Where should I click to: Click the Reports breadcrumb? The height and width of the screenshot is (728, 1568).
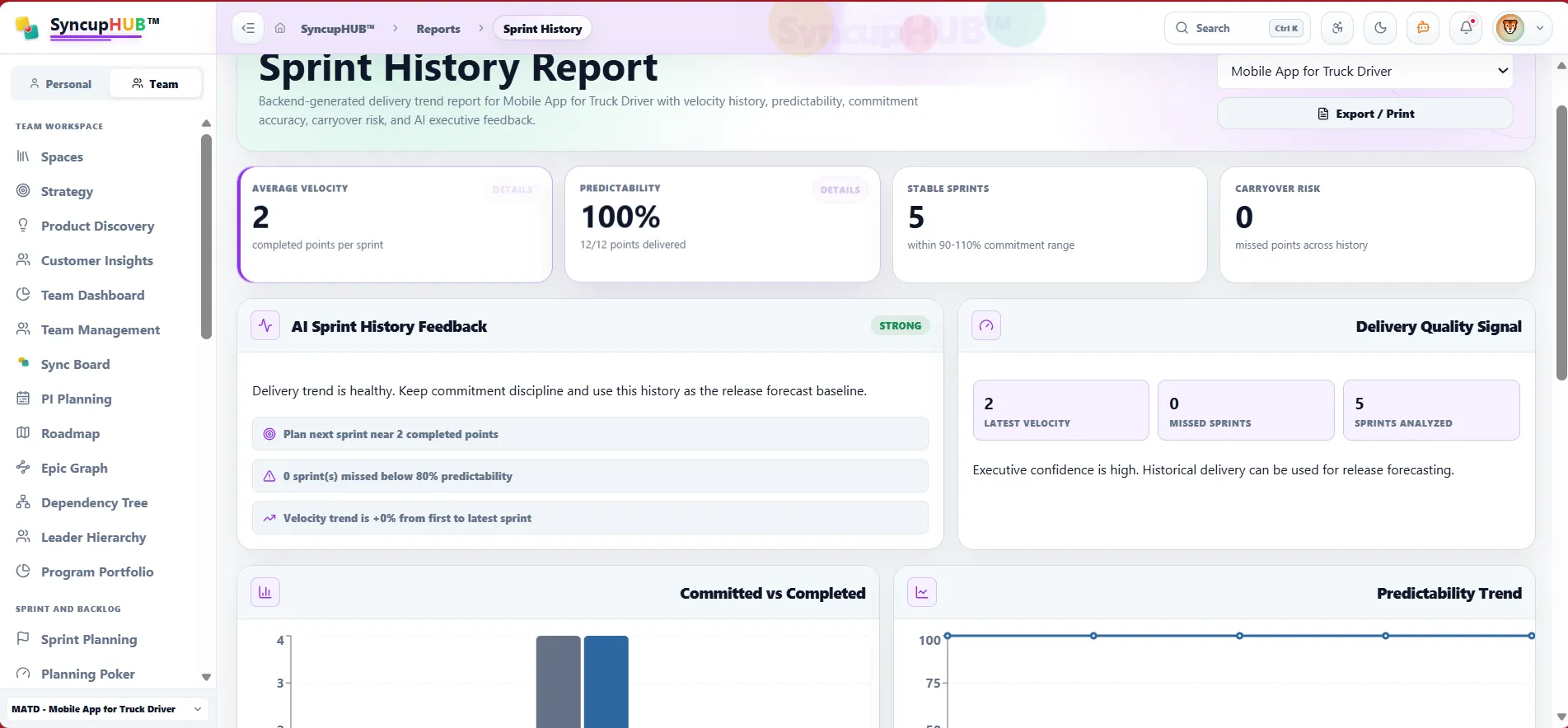click(438, 29)
